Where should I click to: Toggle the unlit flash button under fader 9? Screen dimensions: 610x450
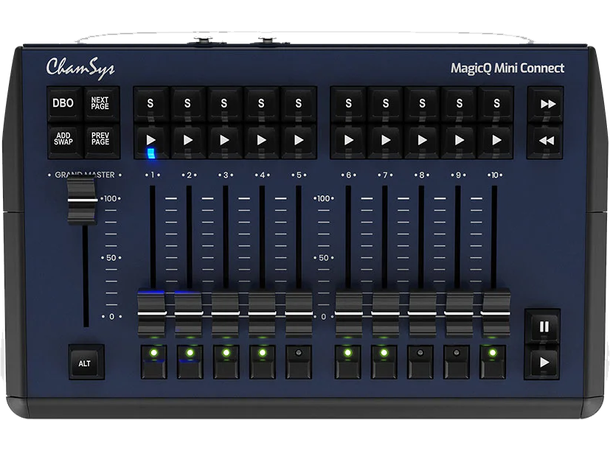pyautogui.click(x=456, y=362)
